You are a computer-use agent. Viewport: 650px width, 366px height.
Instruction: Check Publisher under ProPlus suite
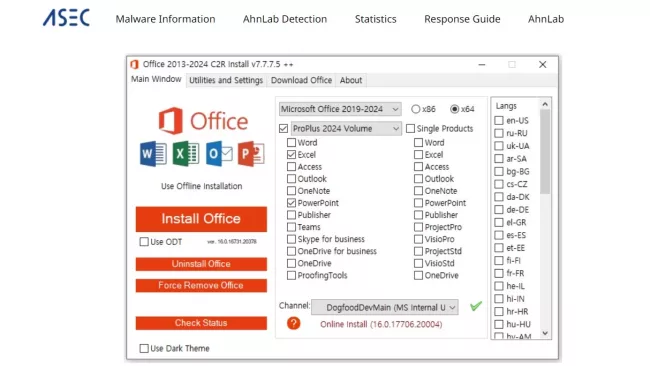pyautogui.click(x=291, y=215)
